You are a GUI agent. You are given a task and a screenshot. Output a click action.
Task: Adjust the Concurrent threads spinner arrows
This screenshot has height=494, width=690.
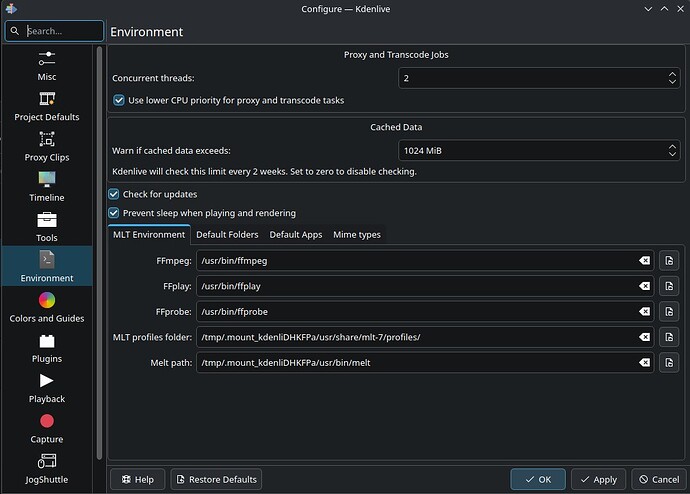(672, 77)
